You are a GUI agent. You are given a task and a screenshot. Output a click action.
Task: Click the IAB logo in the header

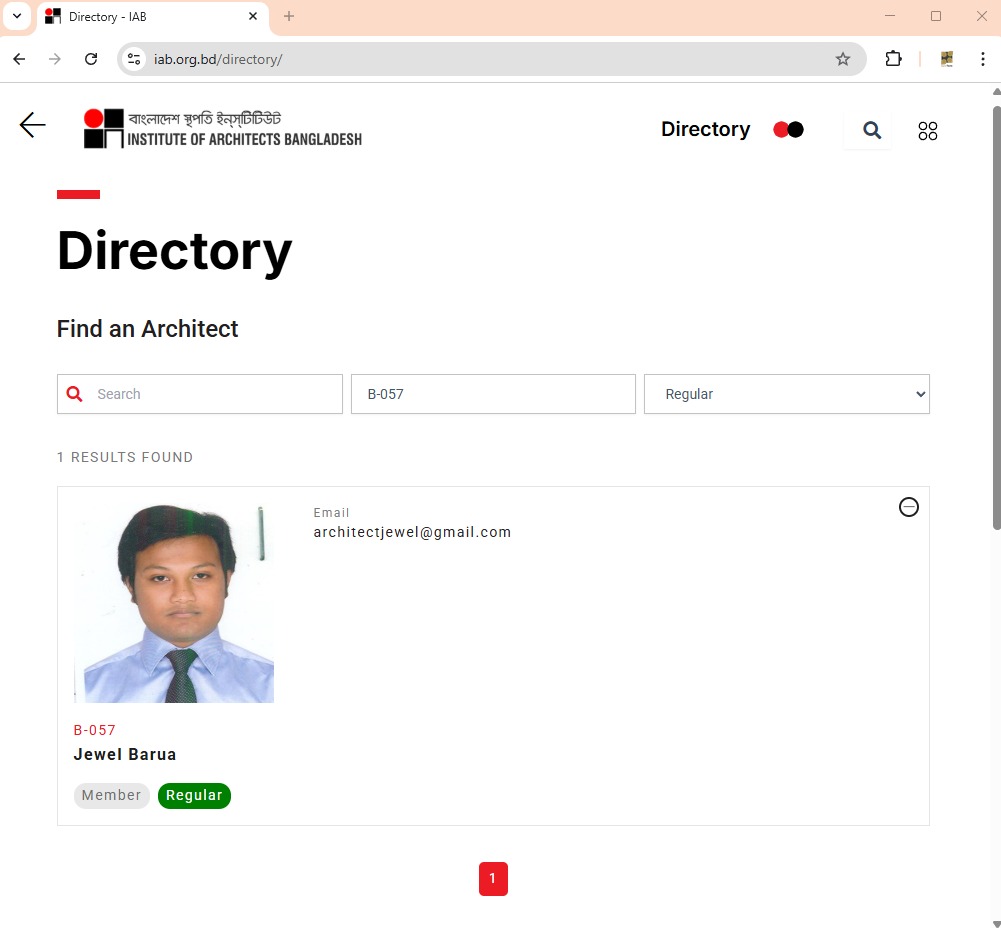tap(221, 128)
